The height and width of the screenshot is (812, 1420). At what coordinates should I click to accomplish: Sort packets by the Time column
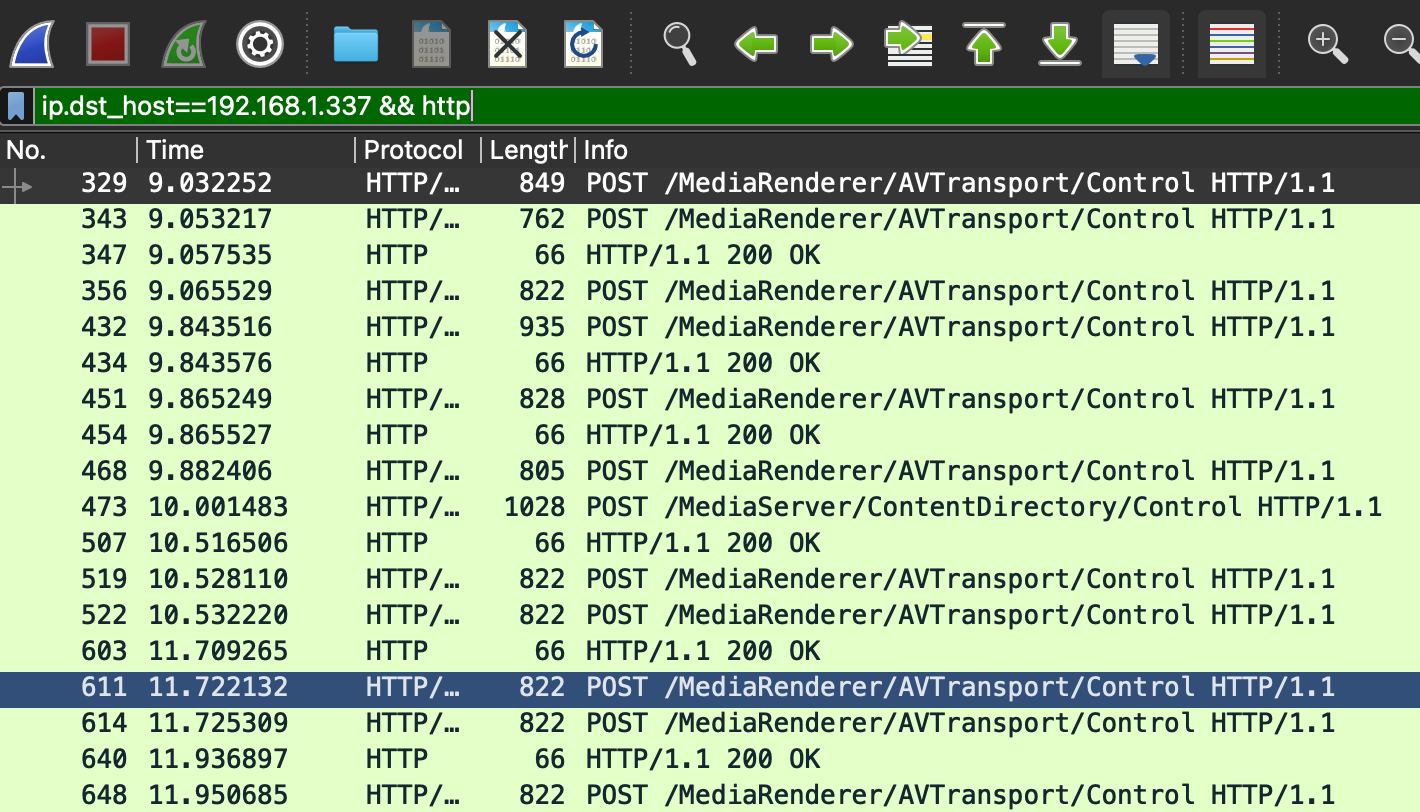175,150
